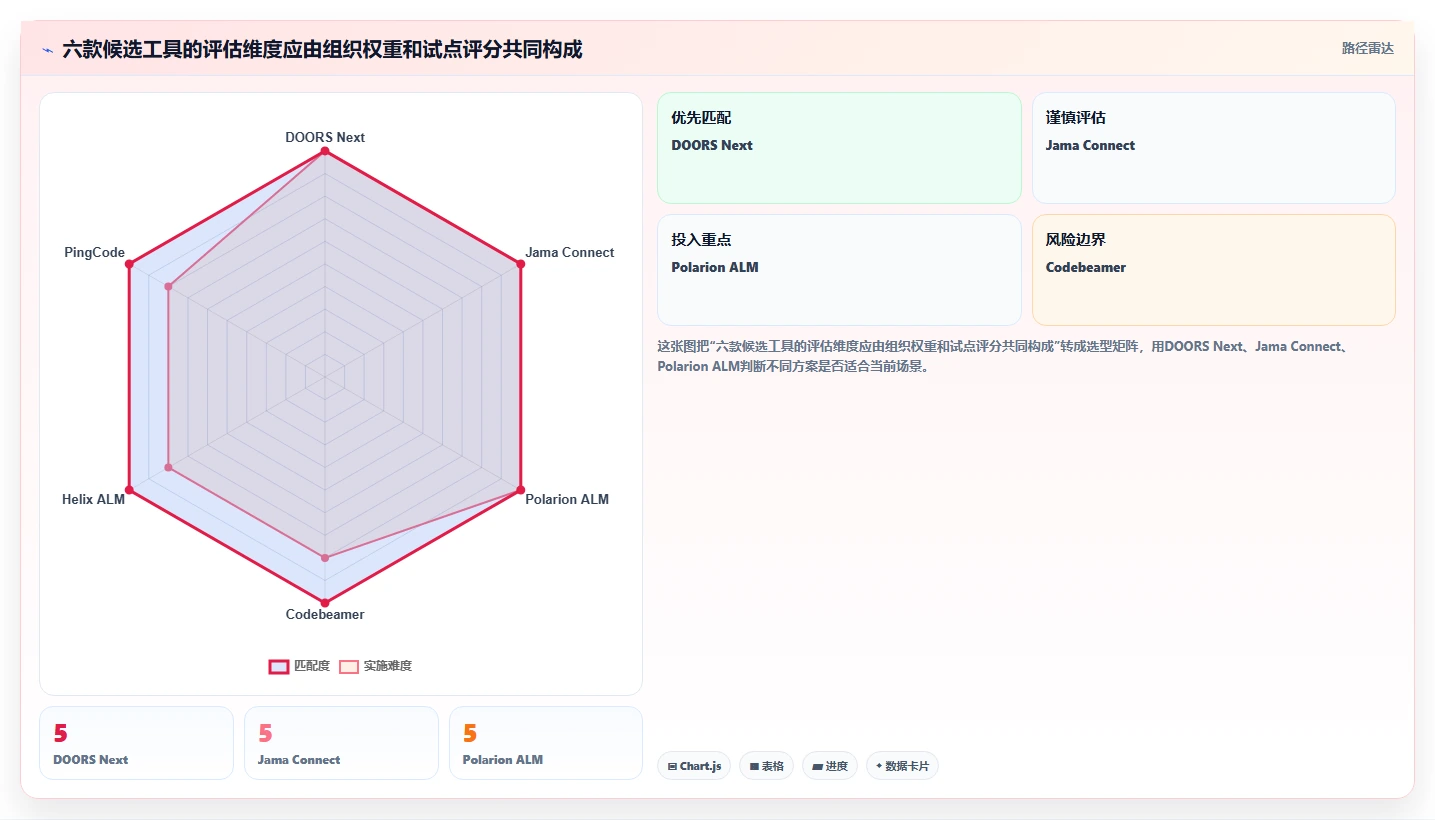Click the Codebeamer outer radar vertex point
Screen dimensions: 1435x820
click(324, 603)
